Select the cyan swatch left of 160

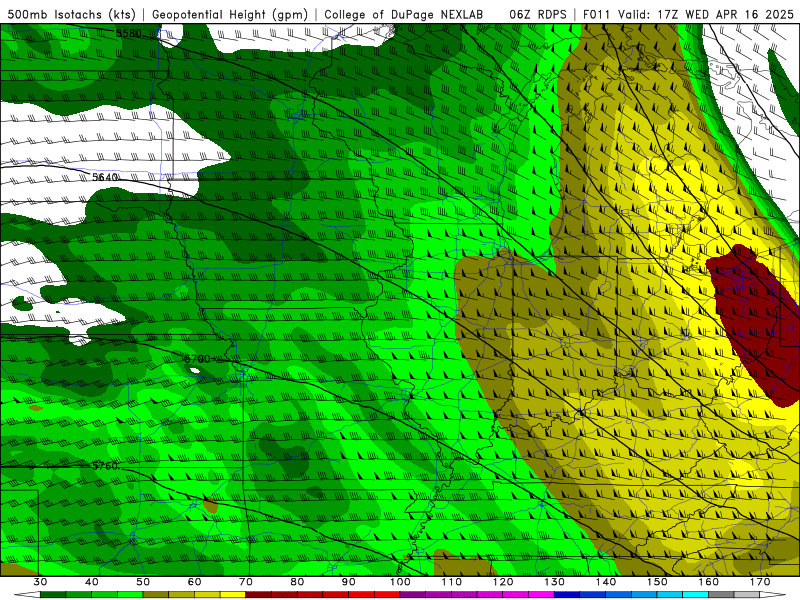tap(696, 595)
